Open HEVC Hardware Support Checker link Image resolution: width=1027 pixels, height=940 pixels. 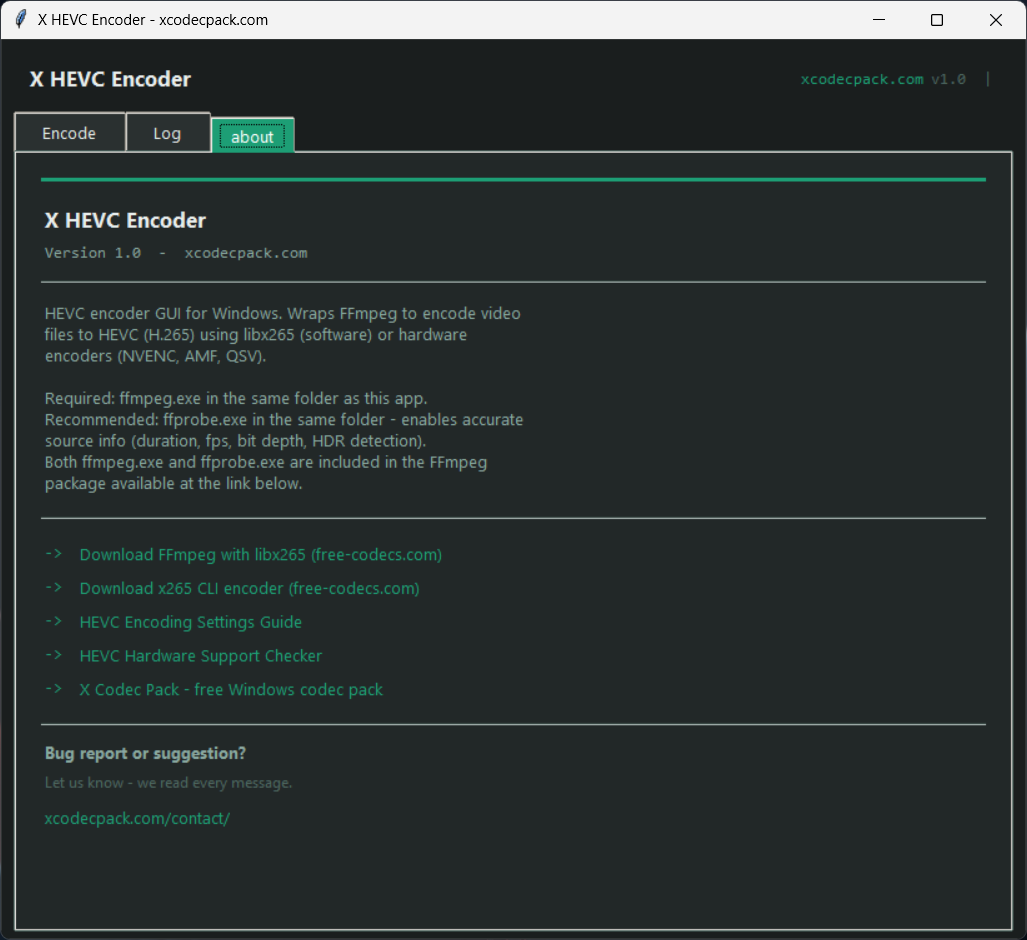(x=200, y=656)
